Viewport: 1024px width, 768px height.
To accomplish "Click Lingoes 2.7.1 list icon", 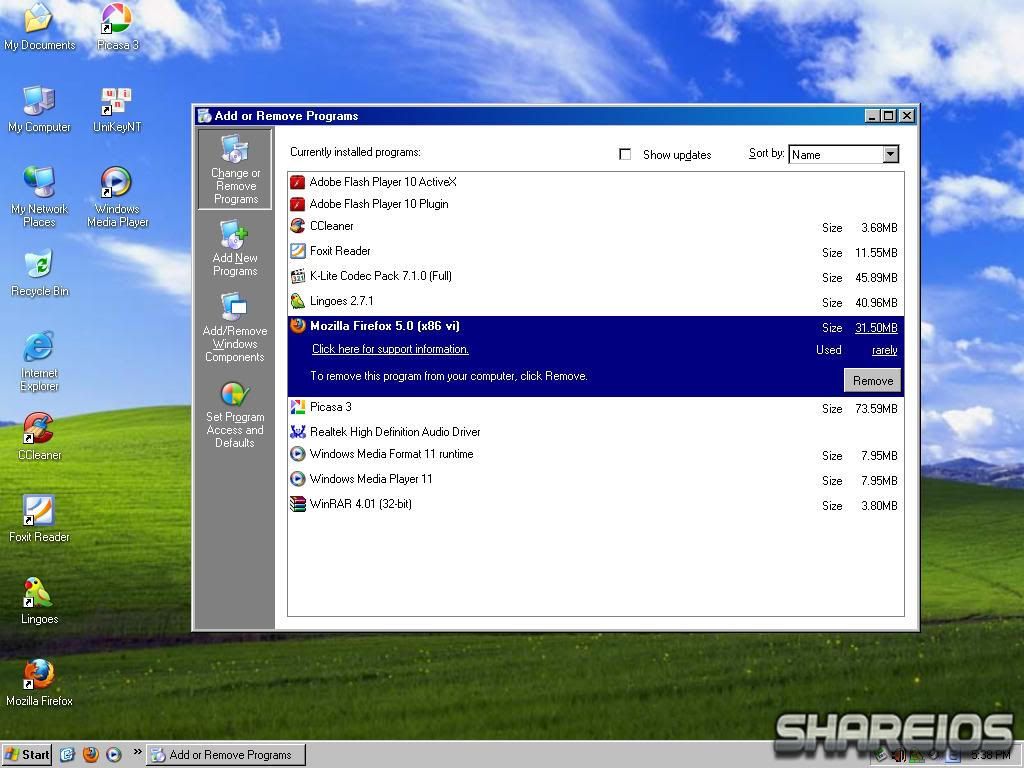I will 298,301.
